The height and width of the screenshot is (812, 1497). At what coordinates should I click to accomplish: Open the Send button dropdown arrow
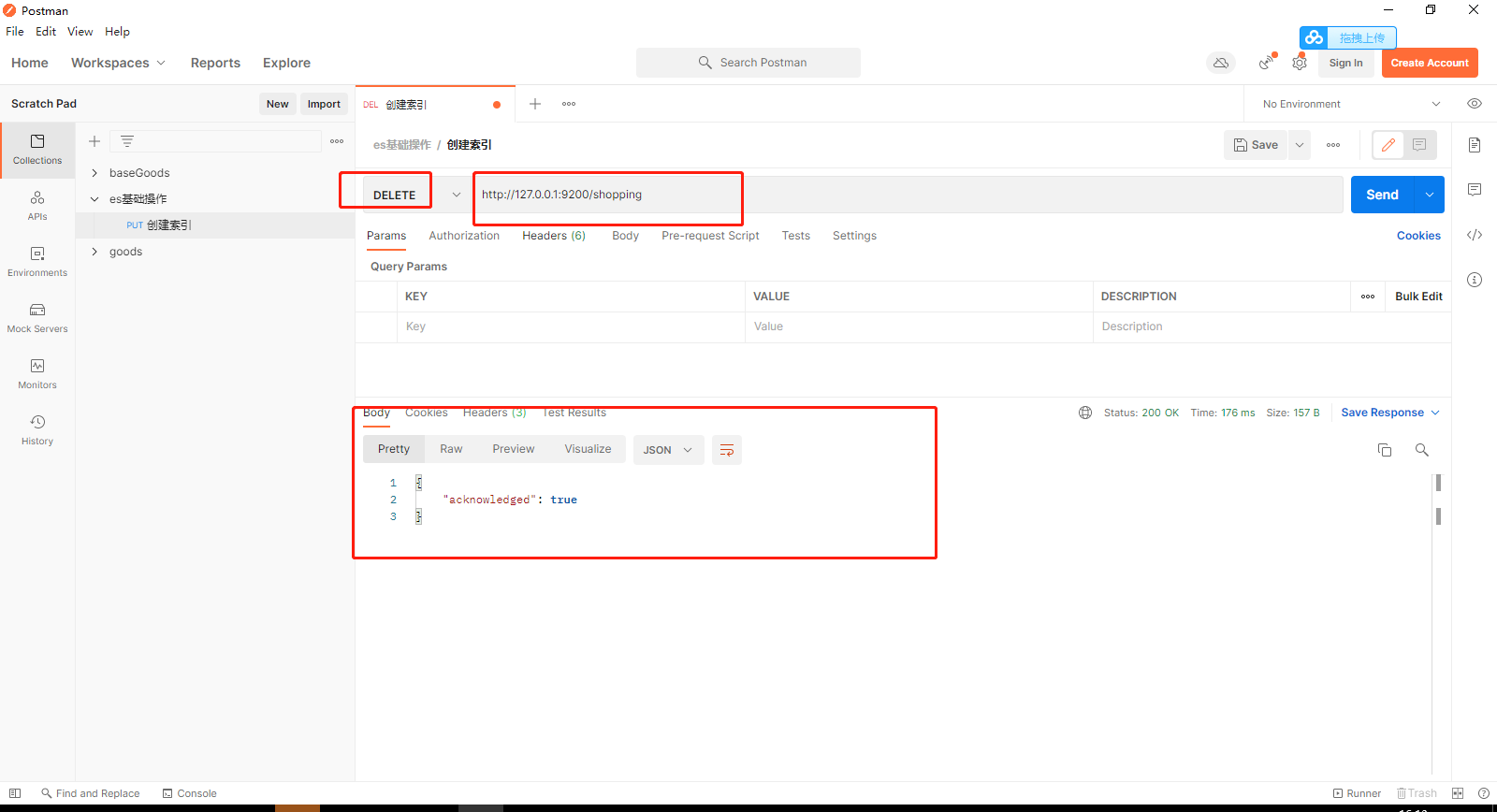[1430, 195]
